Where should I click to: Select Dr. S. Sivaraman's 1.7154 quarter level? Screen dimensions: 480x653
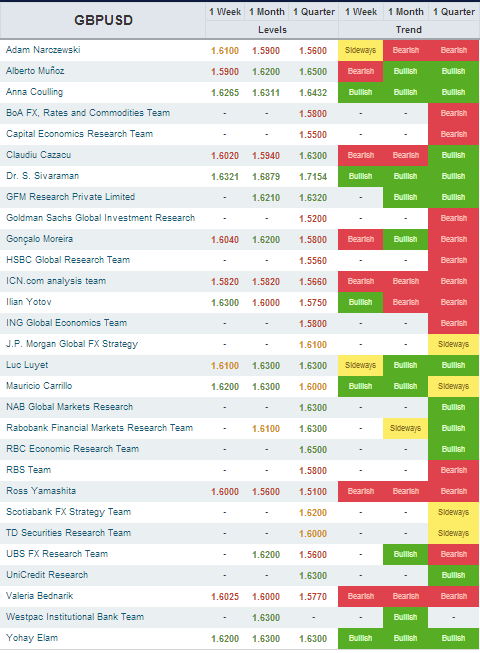coord(313,177)
